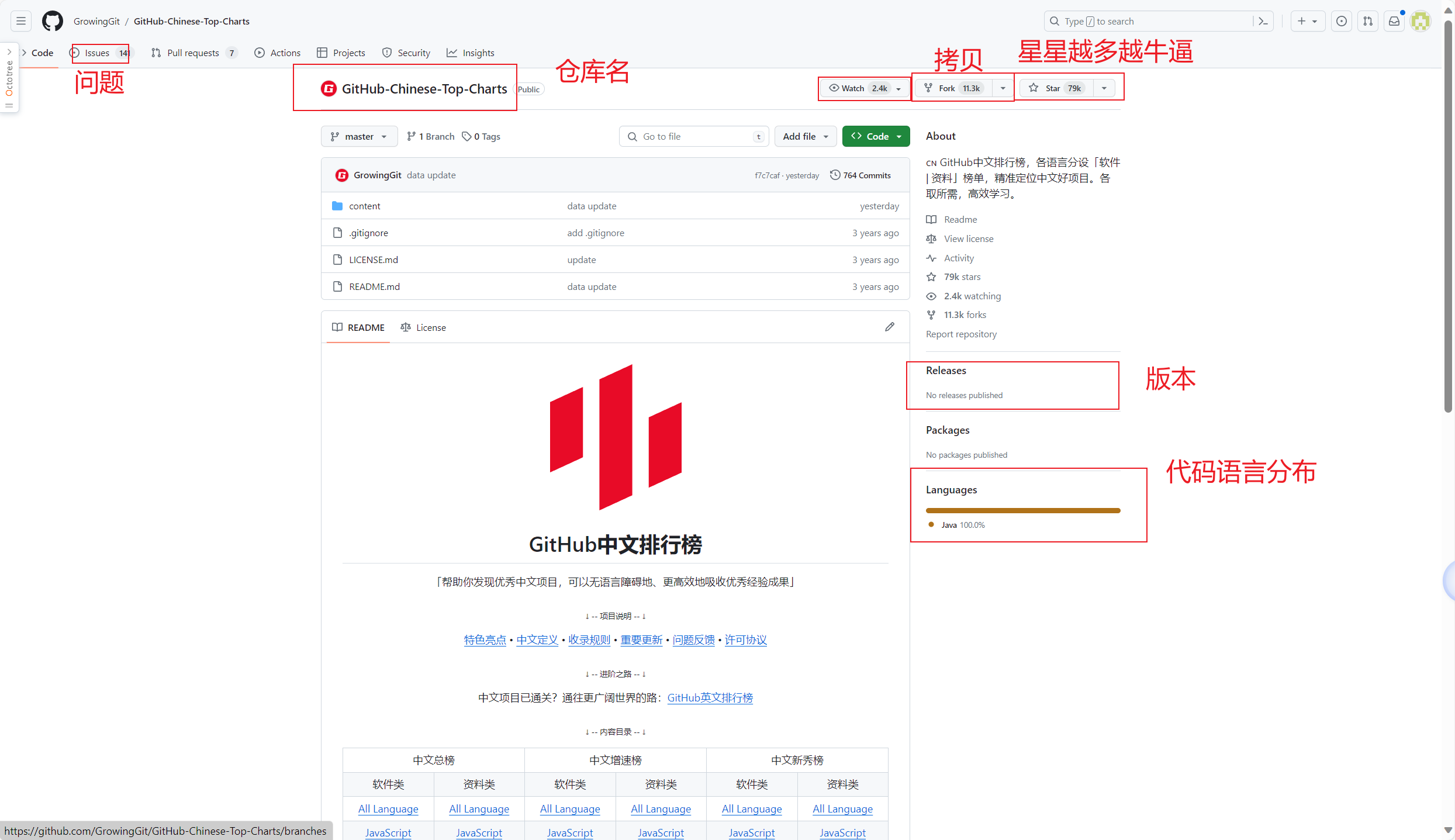The height and width of the screenshot is (840, 1455).
Task: Open the master branch selector
Action: click(x=359, y=136)
